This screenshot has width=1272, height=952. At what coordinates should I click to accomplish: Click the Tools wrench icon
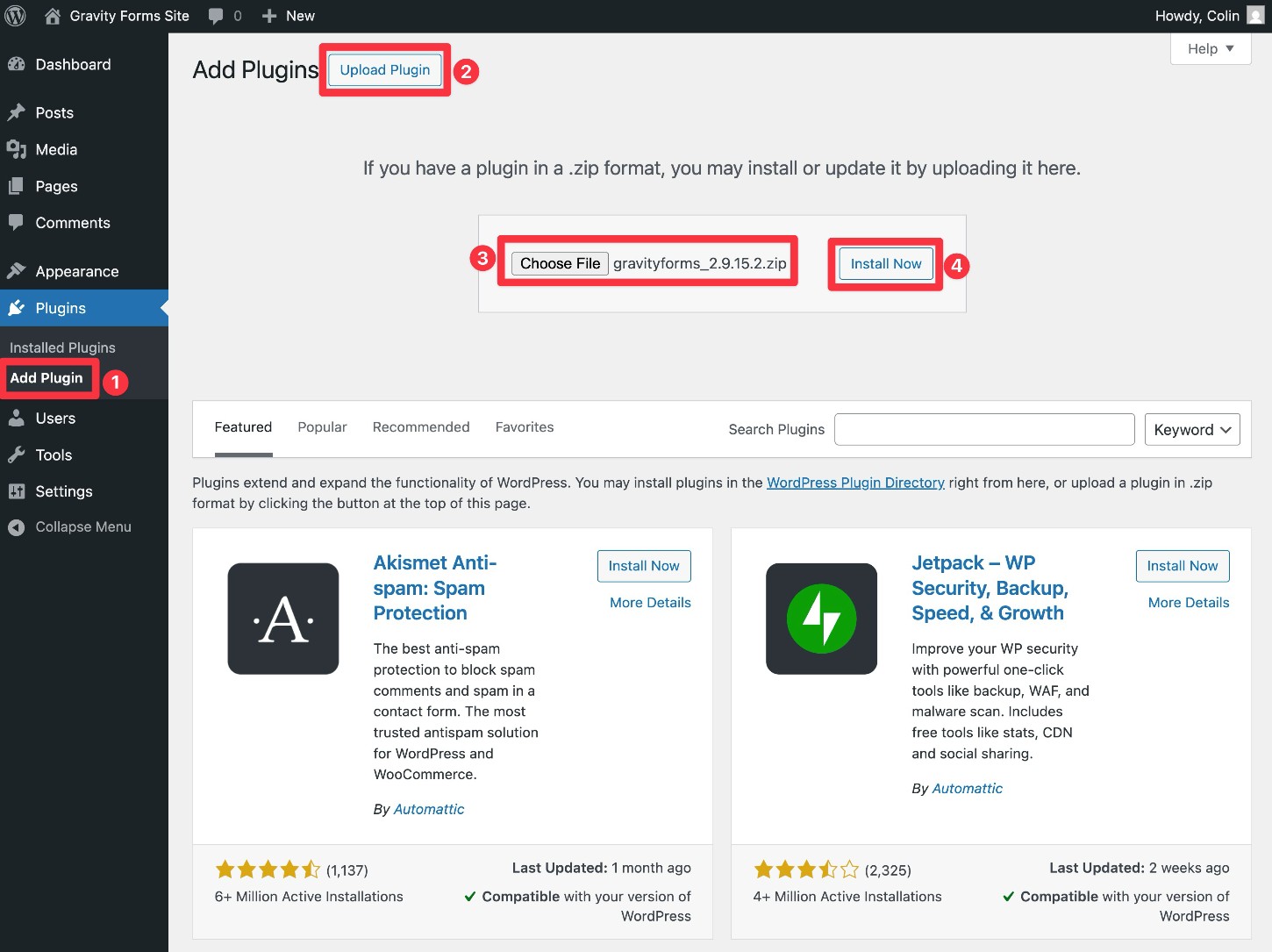tap(16, 455)
